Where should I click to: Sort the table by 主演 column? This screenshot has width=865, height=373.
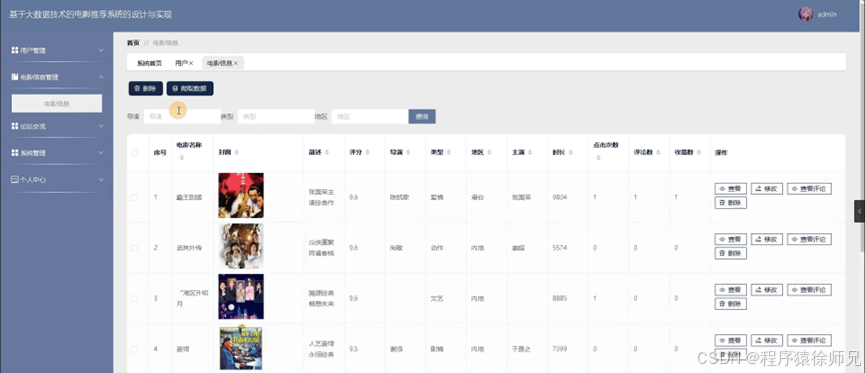coord(530,152)
